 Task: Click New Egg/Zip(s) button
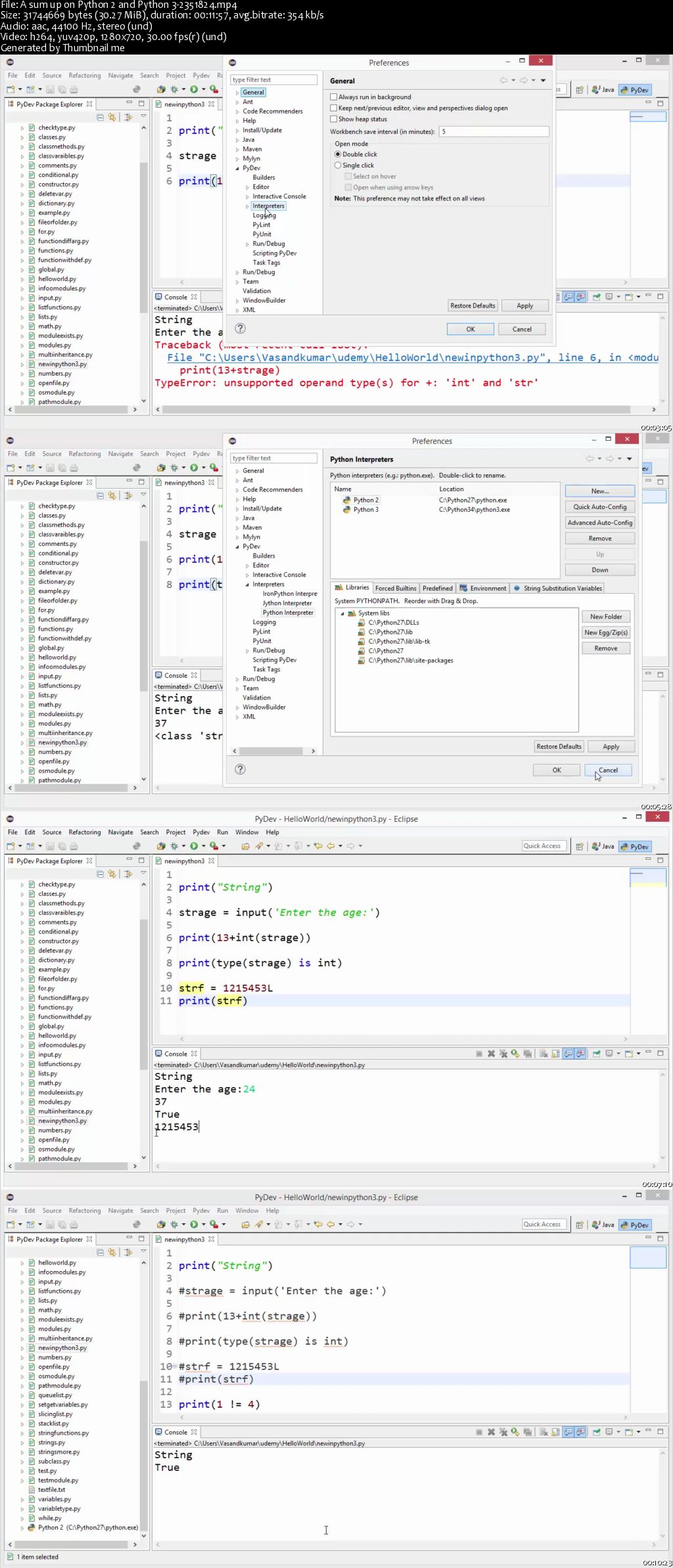[x=606, y=632]
